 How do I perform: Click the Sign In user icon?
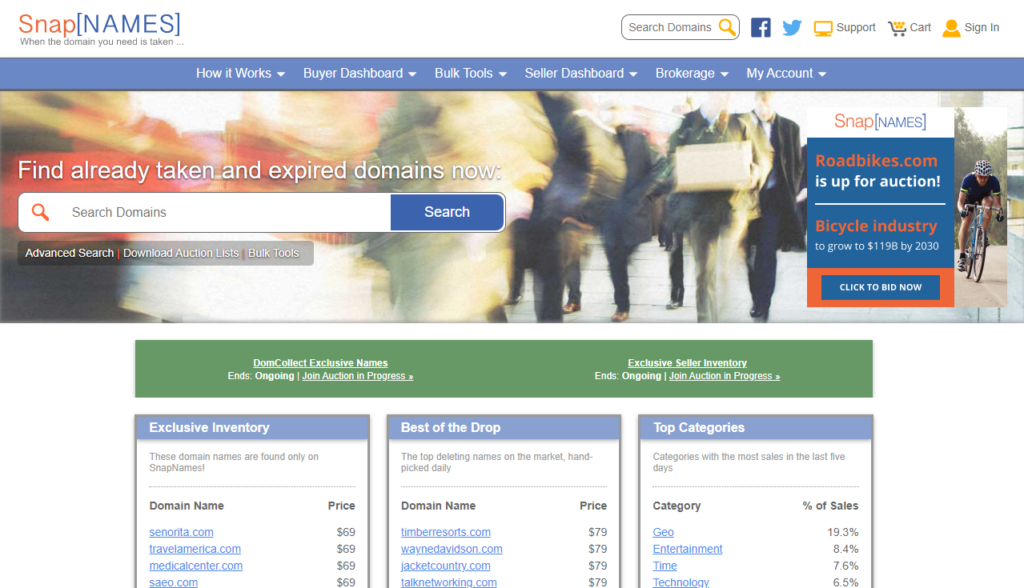pyautogui.click(x=951, y=28)
